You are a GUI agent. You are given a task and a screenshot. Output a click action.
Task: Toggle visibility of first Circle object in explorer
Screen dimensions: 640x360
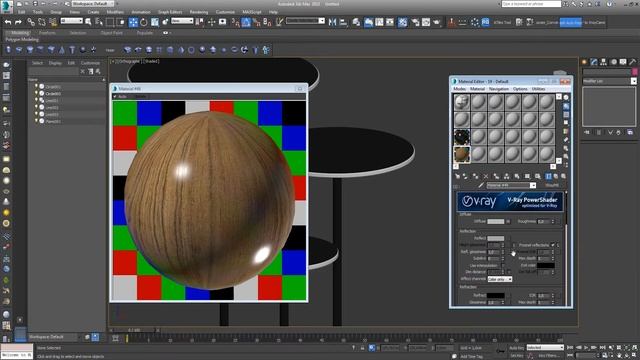tap(36, 87)
